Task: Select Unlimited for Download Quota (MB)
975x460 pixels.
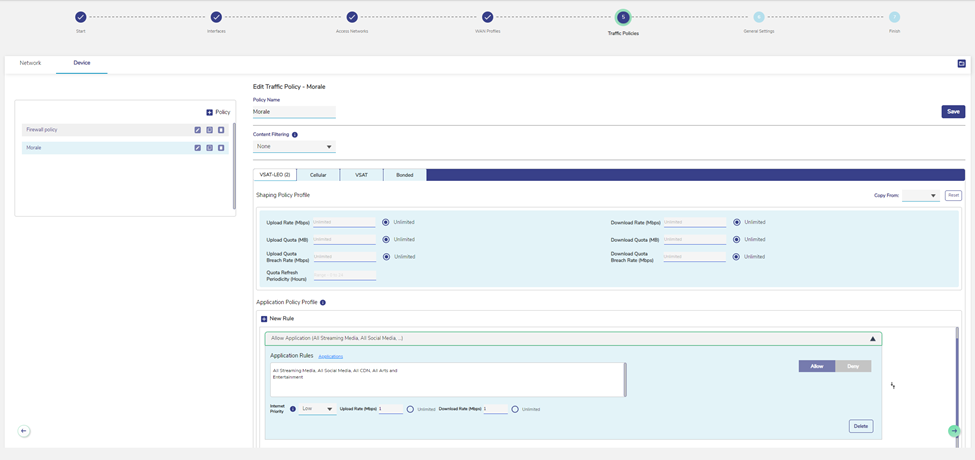Action: [737, 239]
